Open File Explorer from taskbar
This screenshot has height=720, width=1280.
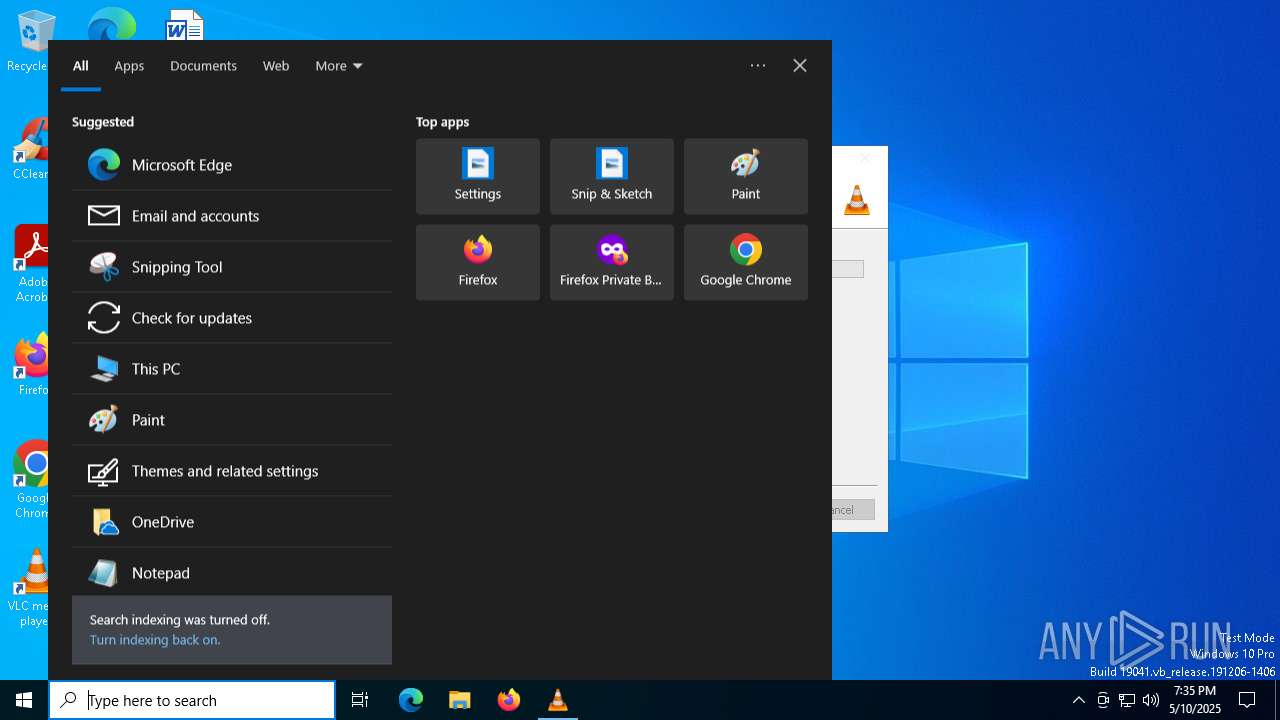[x=460, y=700]
